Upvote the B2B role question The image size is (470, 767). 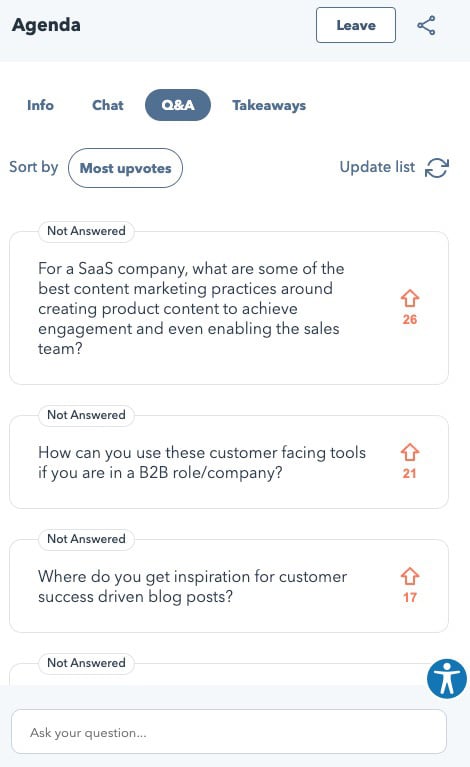410,452
